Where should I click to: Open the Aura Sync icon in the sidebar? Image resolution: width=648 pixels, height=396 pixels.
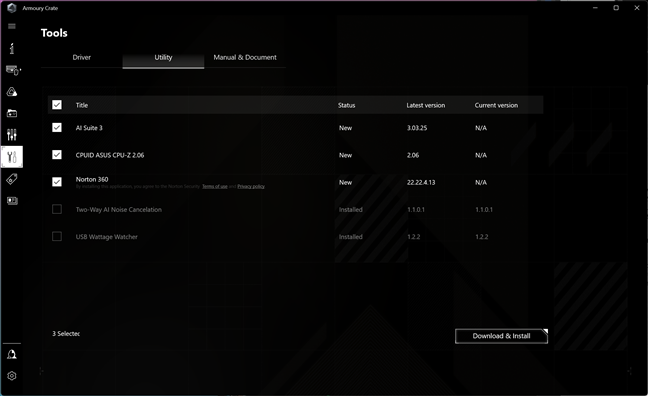click(x=12, y=92)
